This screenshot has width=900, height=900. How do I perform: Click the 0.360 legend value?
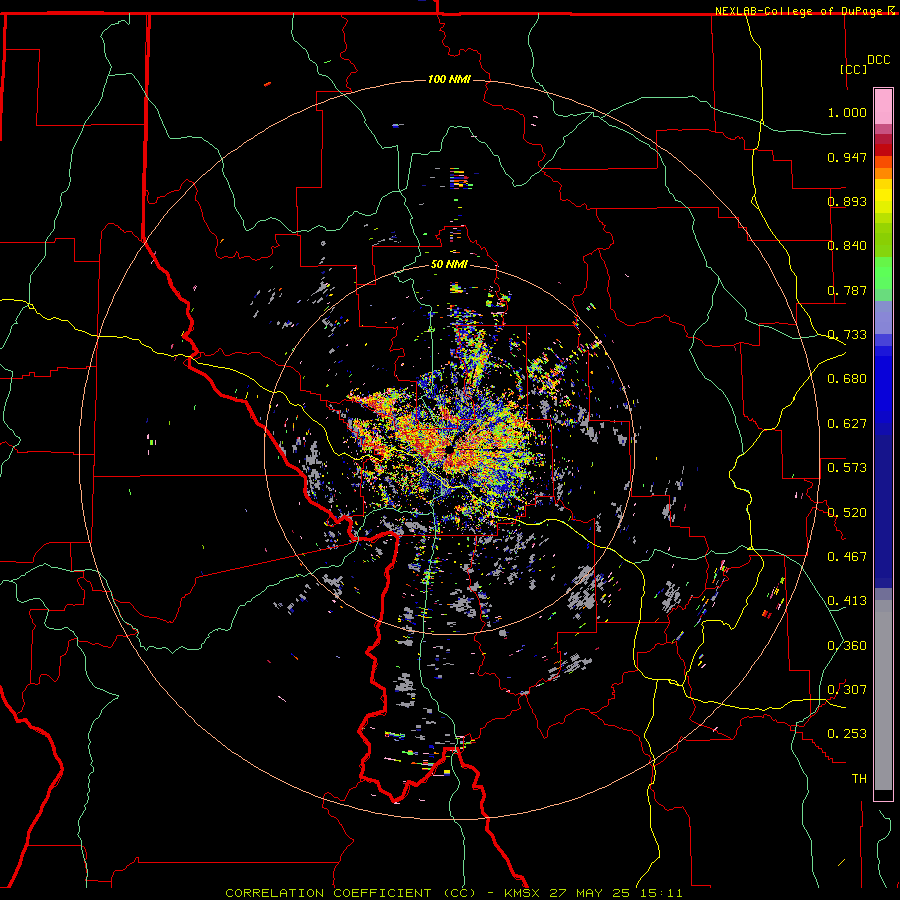(x=847, y=646)
